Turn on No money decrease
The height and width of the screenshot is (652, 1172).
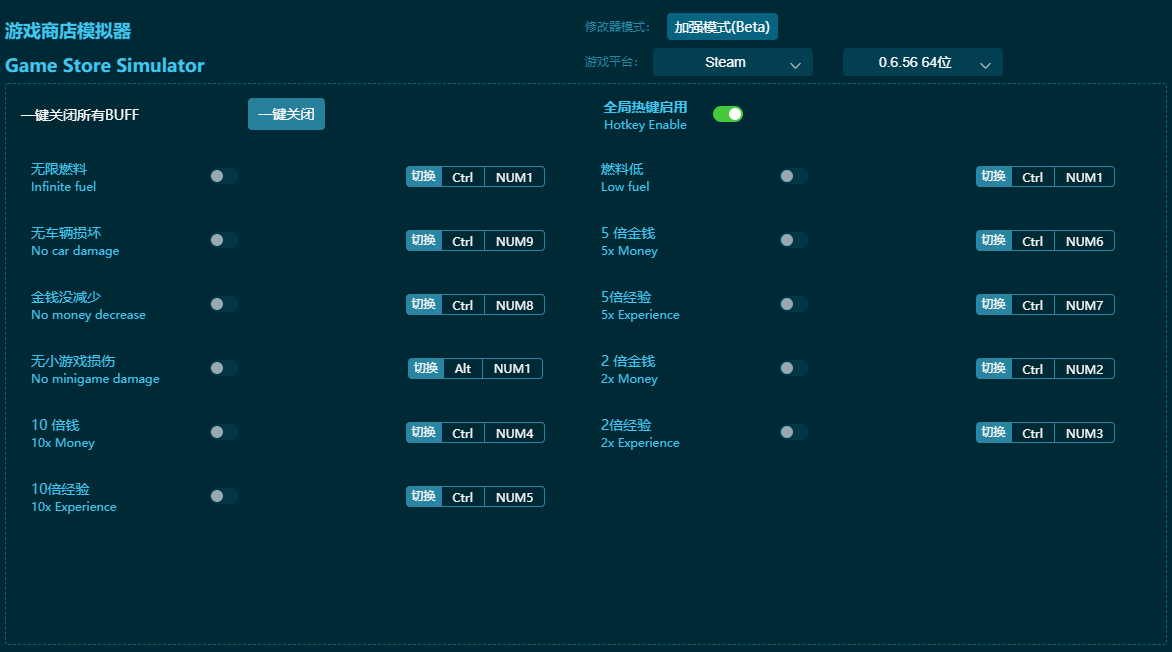click(224, 304)
